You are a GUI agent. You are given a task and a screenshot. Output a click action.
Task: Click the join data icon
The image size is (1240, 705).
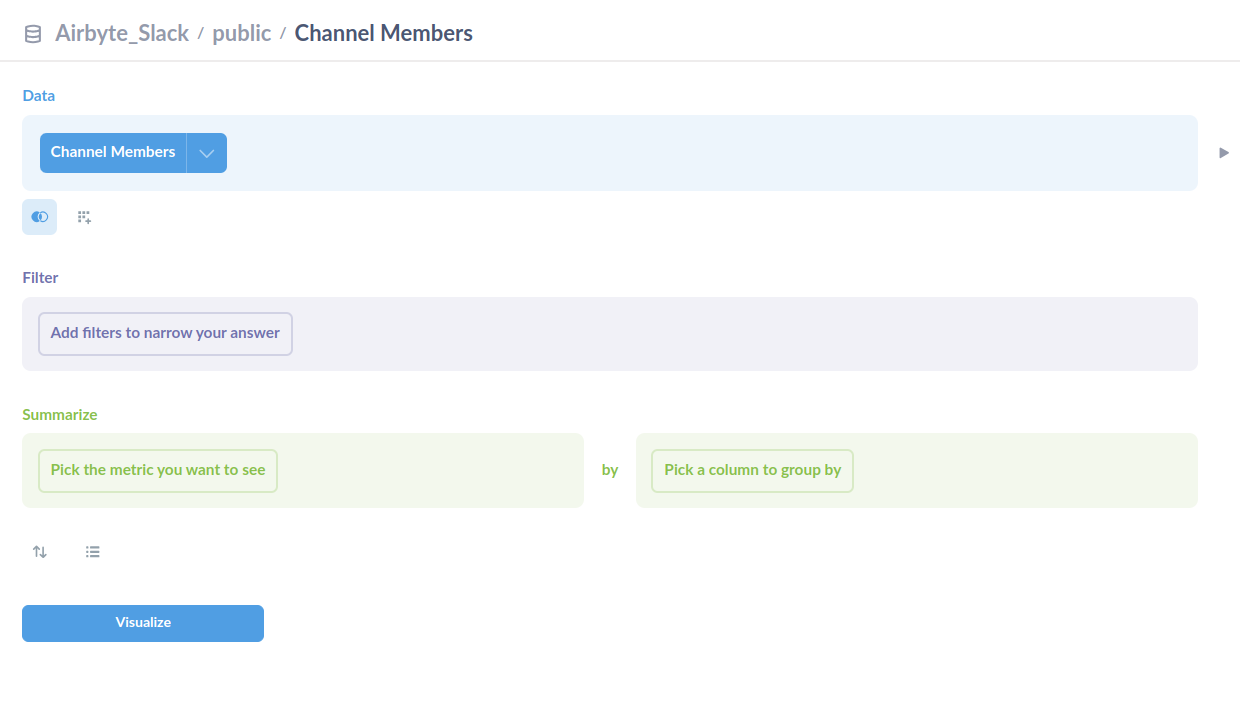click(40, 217)
